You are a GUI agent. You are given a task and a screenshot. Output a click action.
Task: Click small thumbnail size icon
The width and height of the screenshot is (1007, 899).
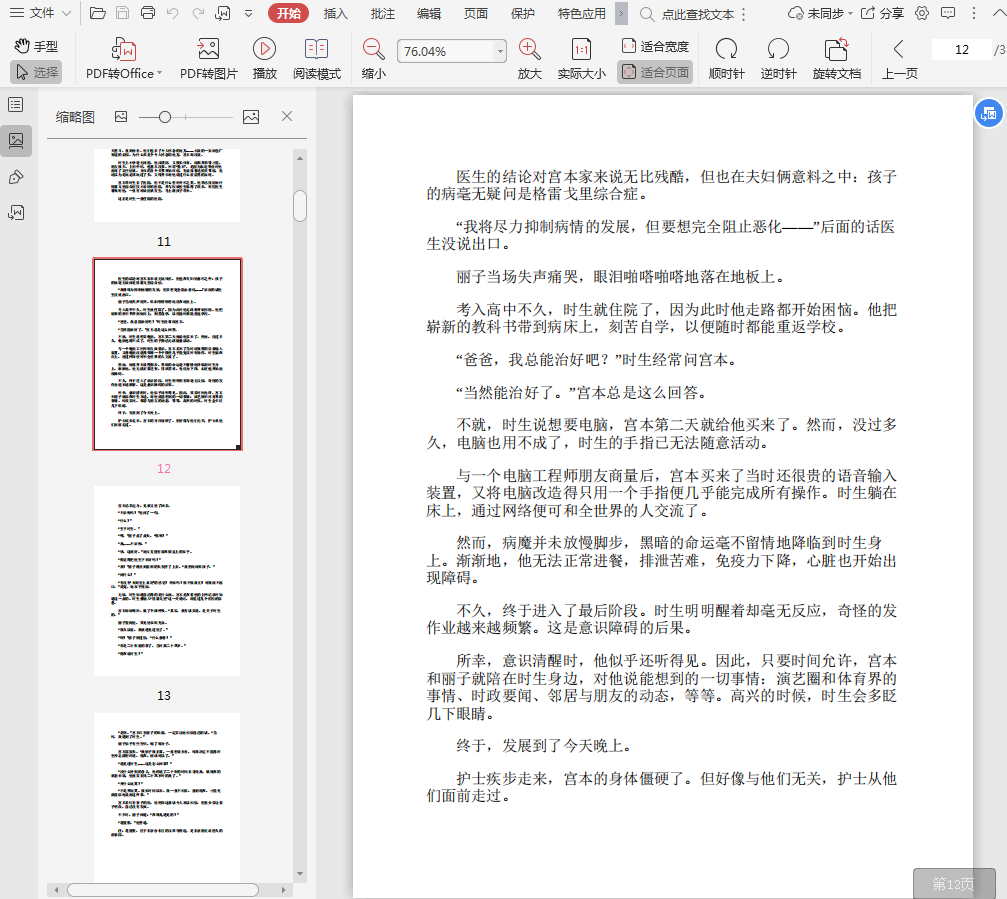click(121, 116)
